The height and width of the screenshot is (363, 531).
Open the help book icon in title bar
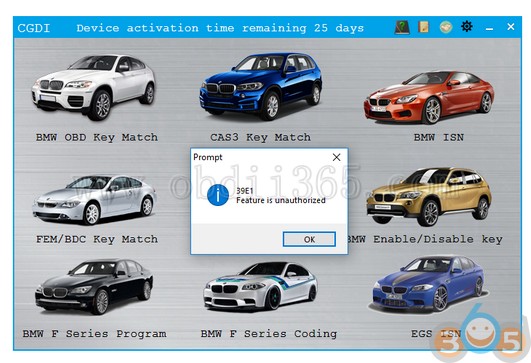(x=402, y=27)
